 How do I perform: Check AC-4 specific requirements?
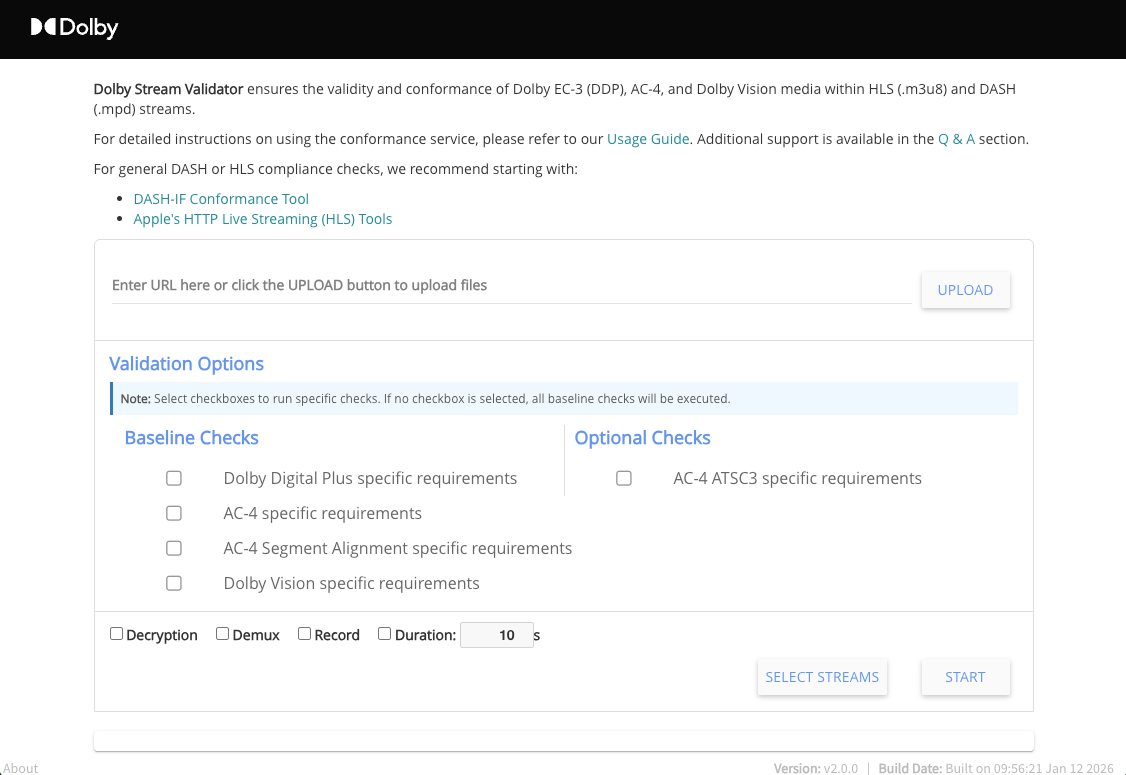click(174, 514)
